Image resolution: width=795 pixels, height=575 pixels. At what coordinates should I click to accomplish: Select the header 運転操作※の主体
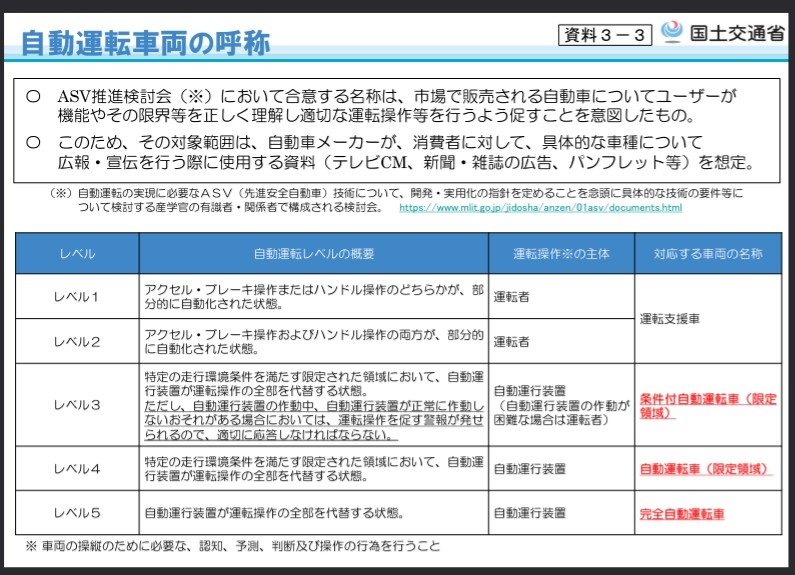click(561, 254)
